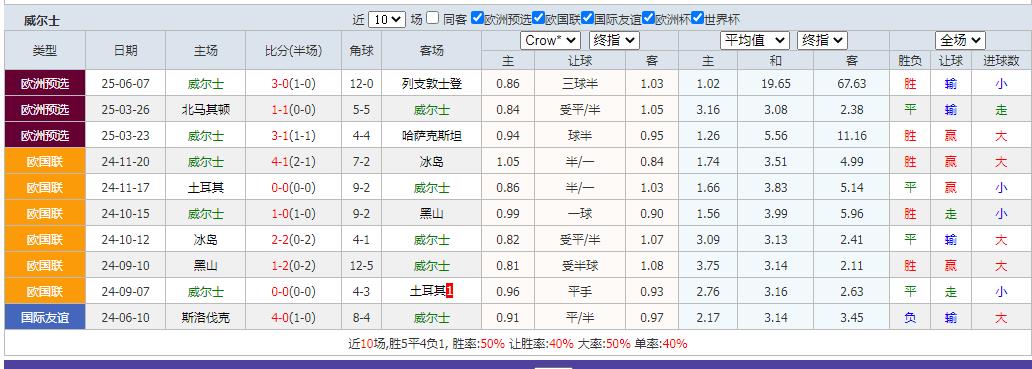The width and height of the screenshot is (1032, 369).
Task: Open the 终指 dropdown next to Crow*
Action: (x=614, y=41)
